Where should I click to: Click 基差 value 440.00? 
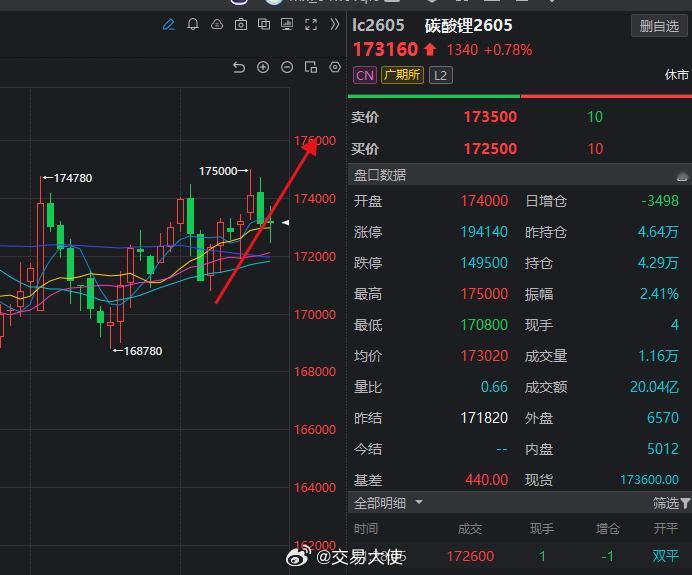pyautogui.click(x=487, y=480)
